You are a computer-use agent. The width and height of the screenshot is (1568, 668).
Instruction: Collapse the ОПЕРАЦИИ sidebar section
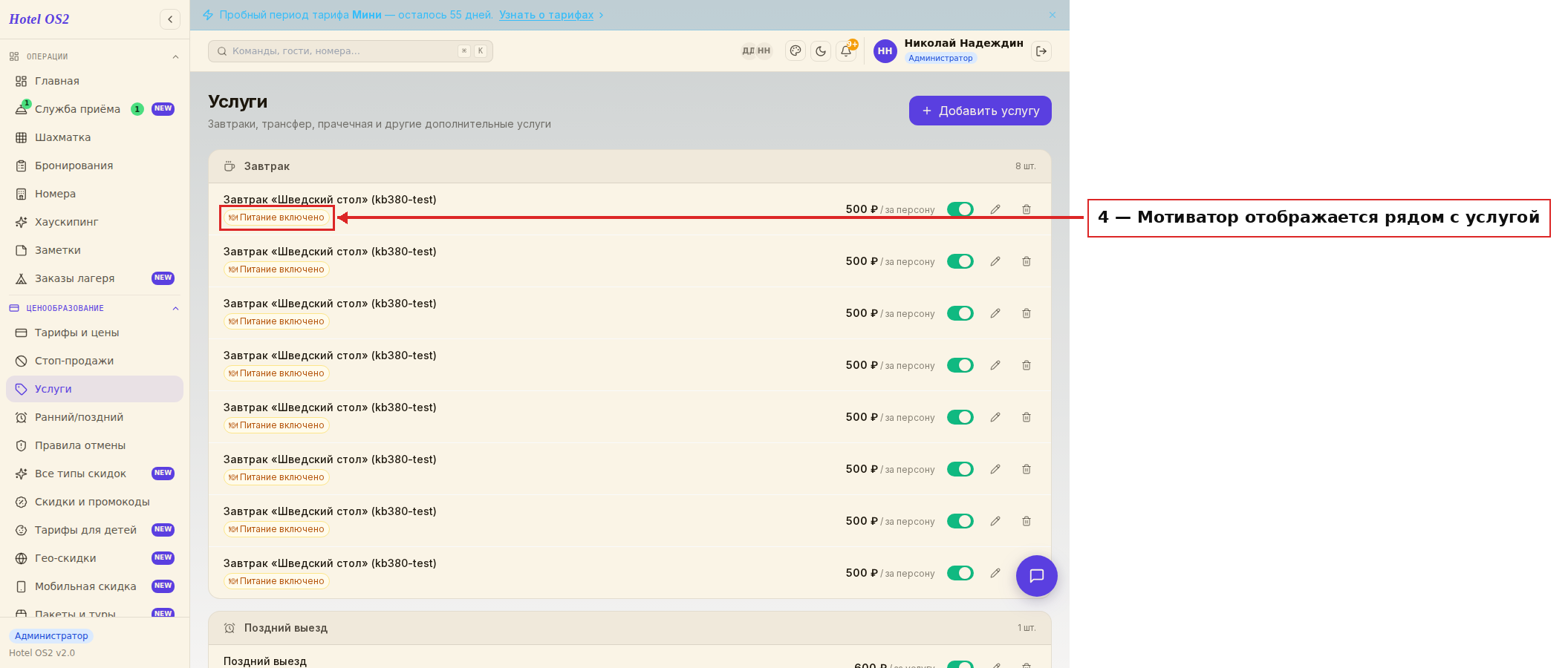tap(175, 57)
